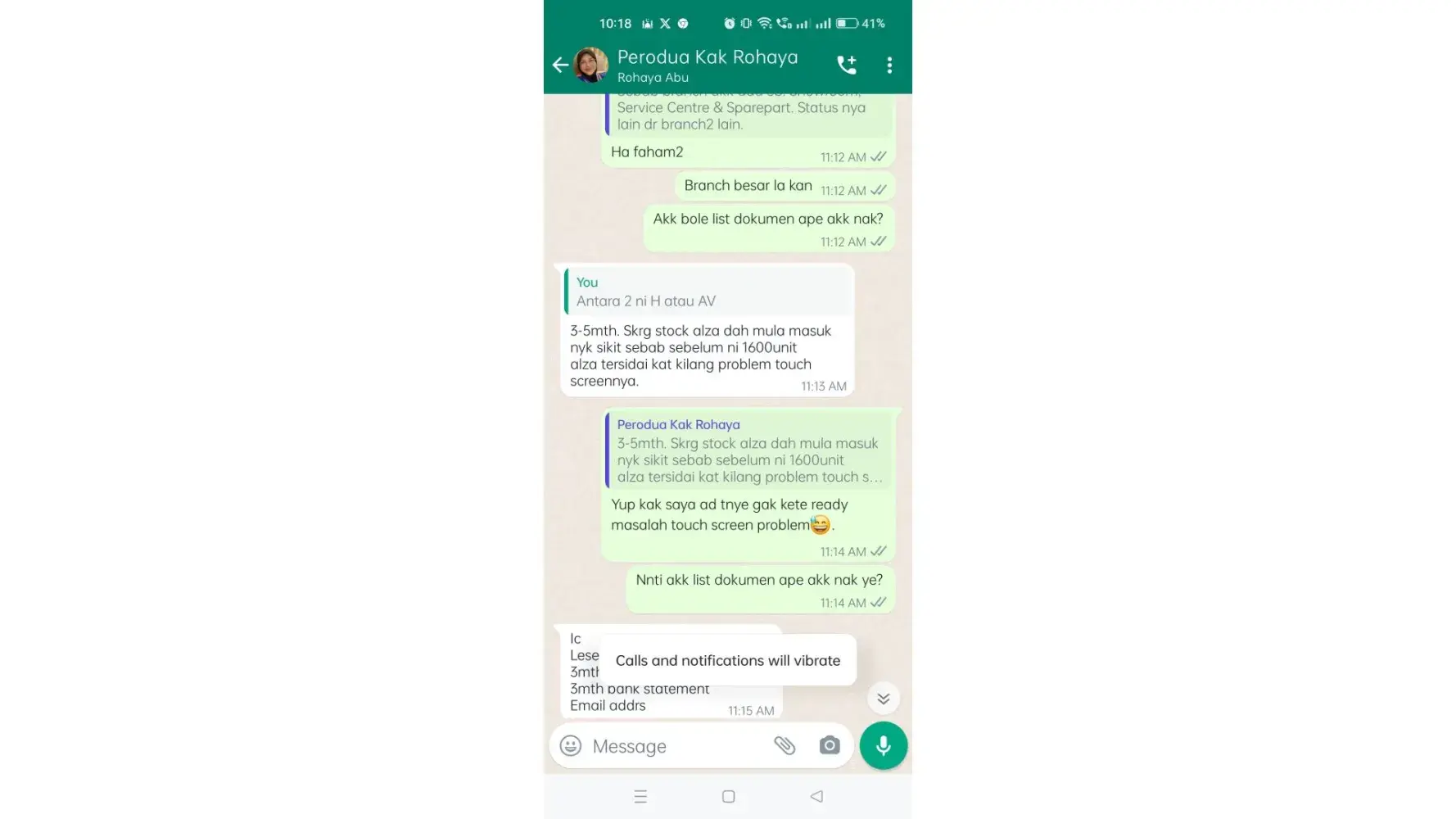Tap the quoted Perodua Kak Rohaya message preview
This screenshot has width=1456, height=819.
tap(748, 450)
